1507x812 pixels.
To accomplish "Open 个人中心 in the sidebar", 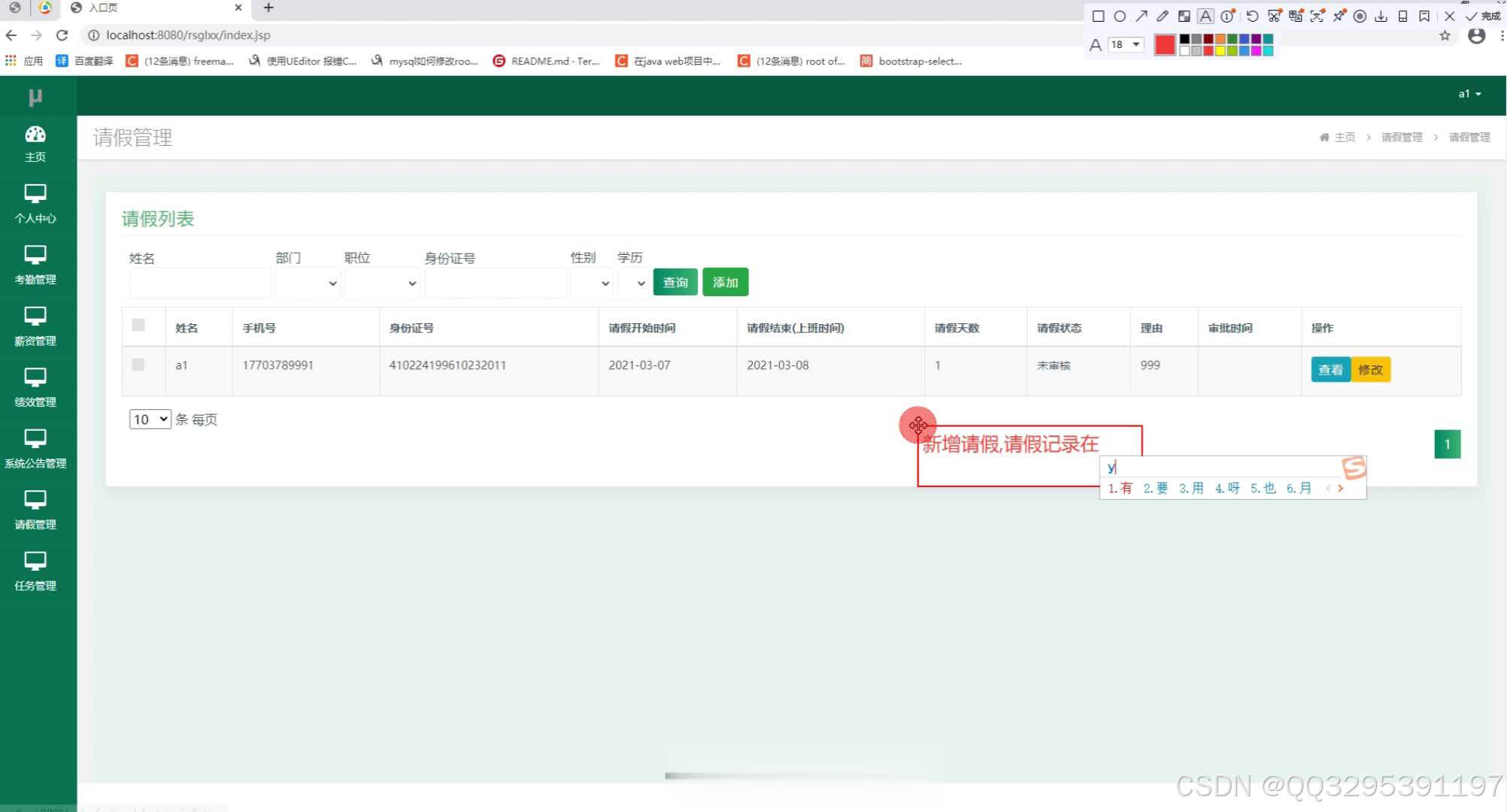I will coord(35,205).
